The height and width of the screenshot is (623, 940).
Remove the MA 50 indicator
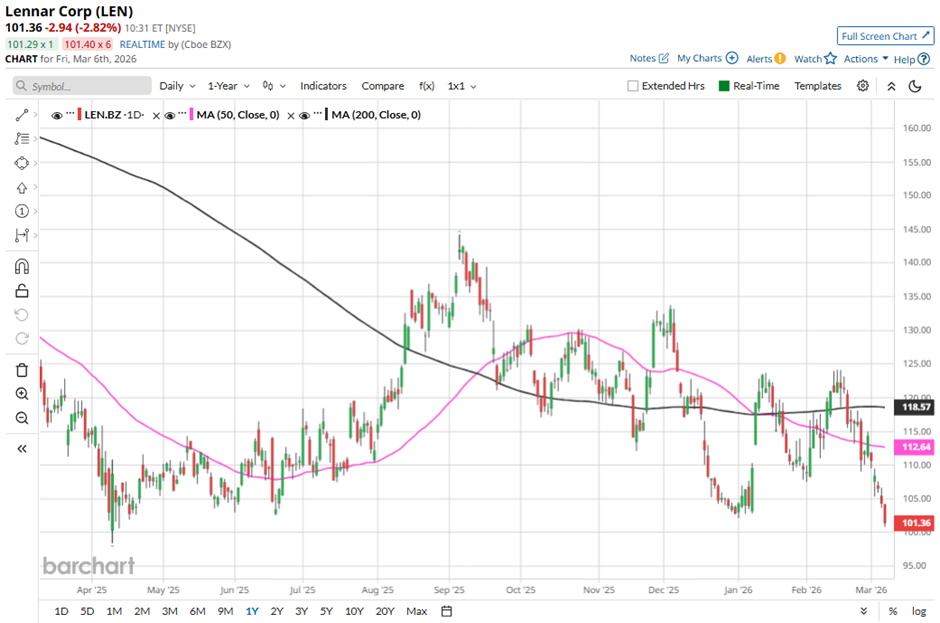click(x=156, y=116)
